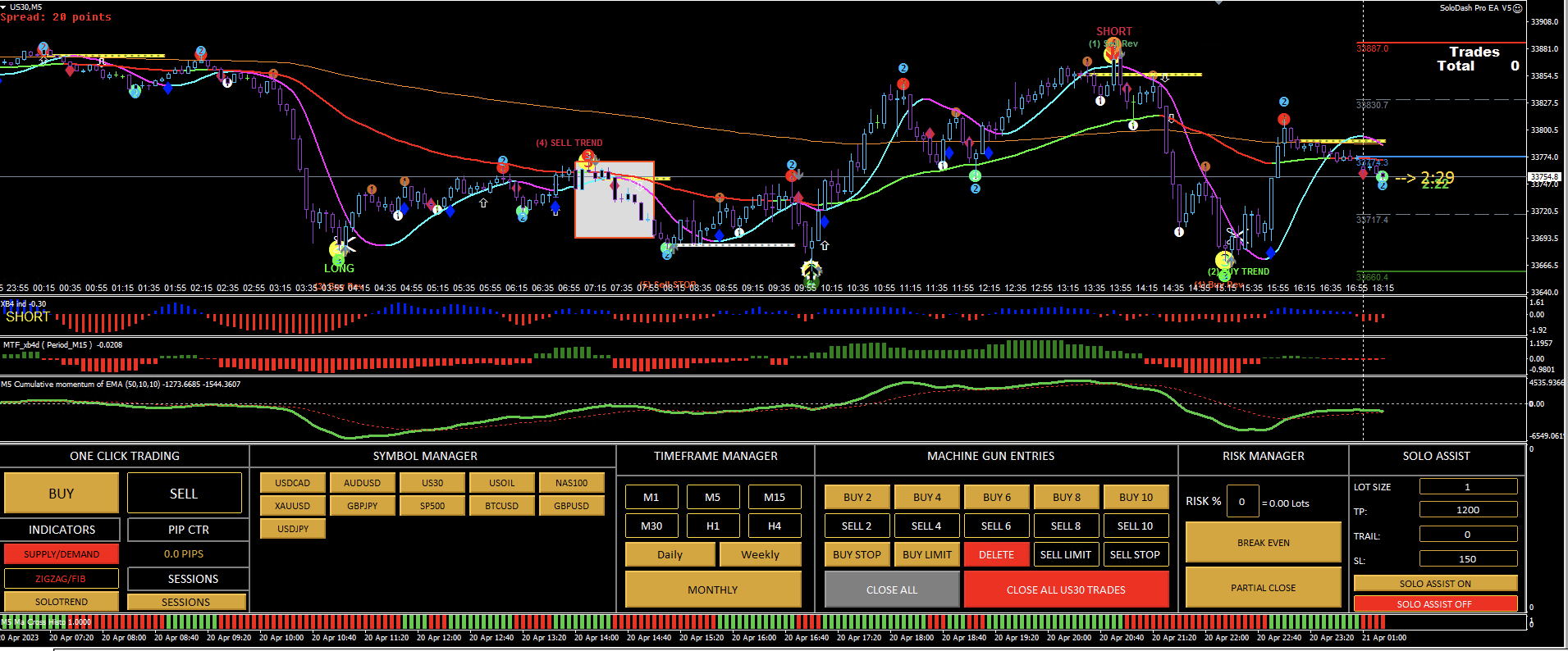Click the (2) BUY TREND marker
Image resolution: width=1568 pixels, height=651 pixels.
[1238, 271]
